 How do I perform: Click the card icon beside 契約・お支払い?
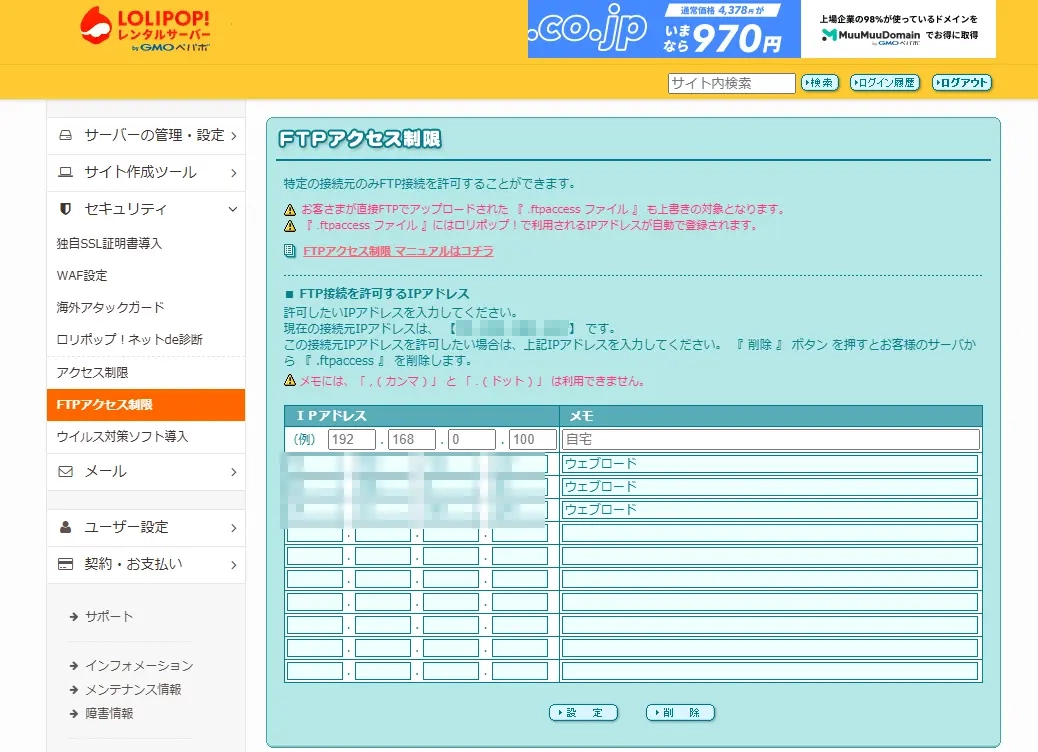[x=66, y=564]
